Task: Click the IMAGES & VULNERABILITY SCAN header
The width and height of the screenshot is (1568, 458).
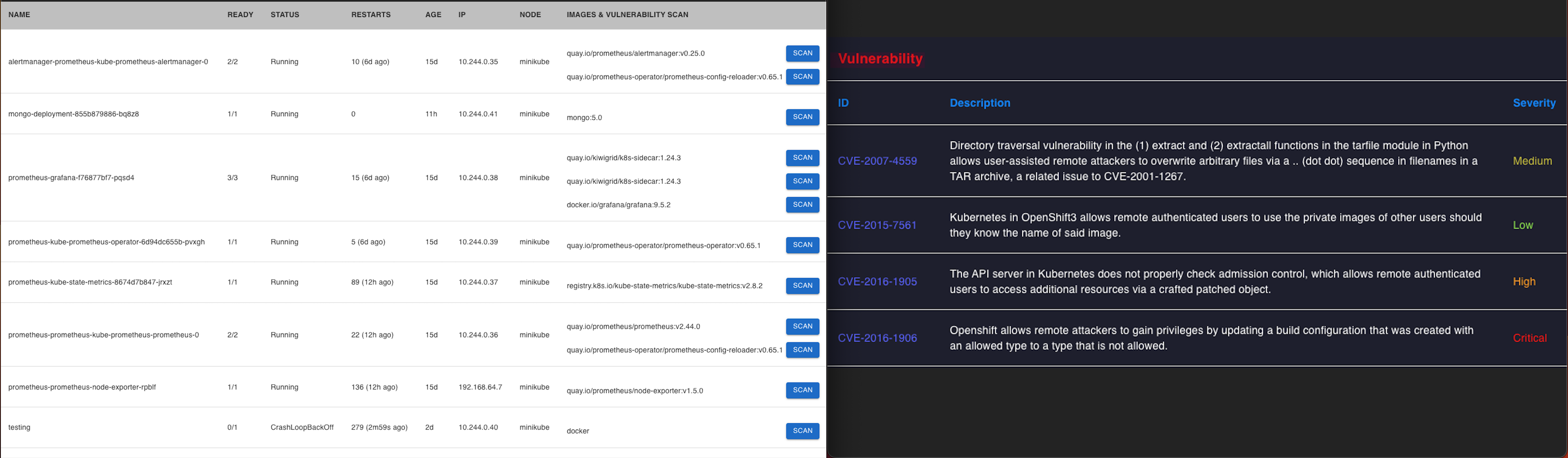Action: coord(627,15)
